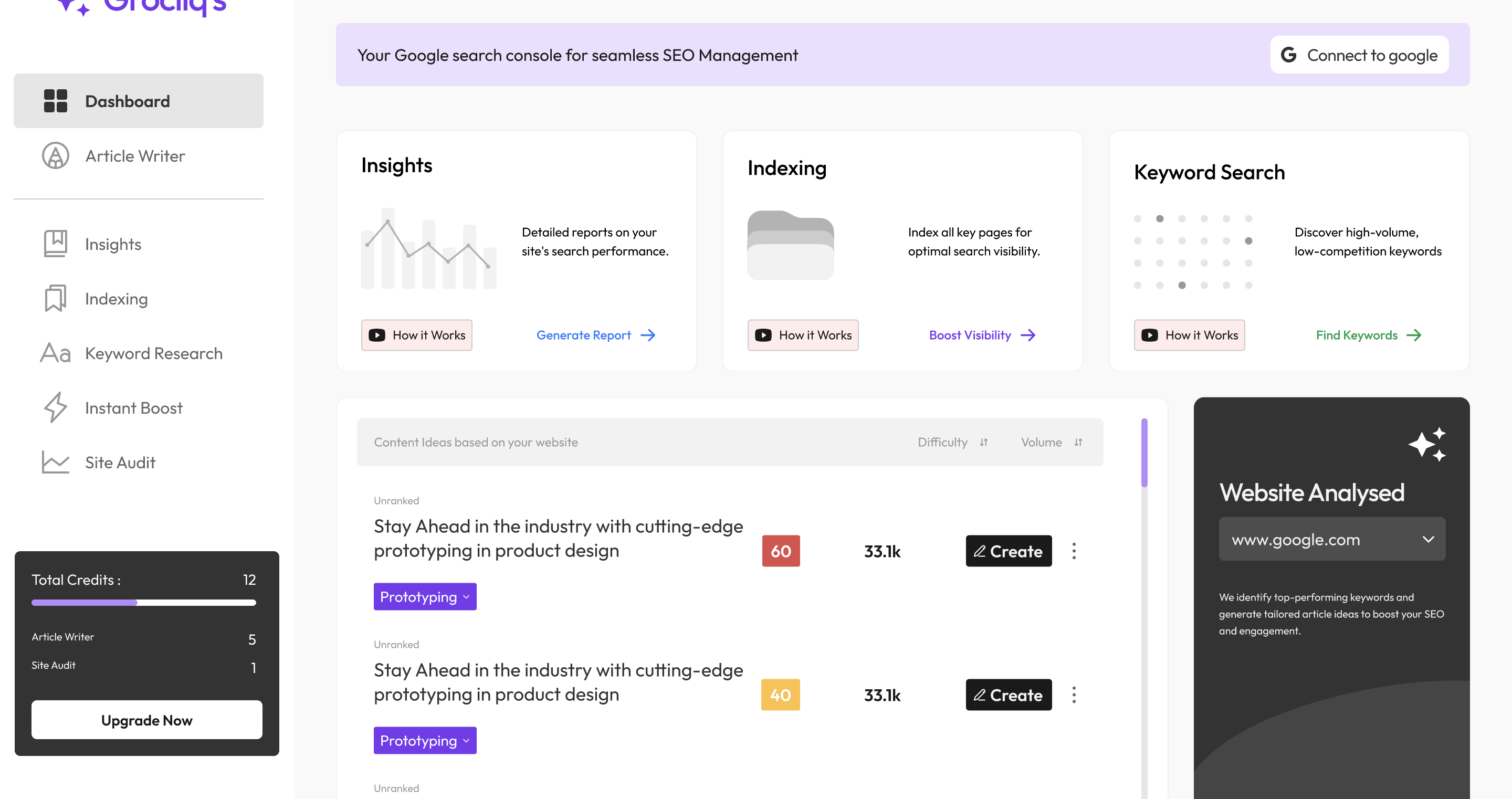Screen dimensions: 1512x799
Task: Click the Indexing bookmark icon in sidebar
Action: click(55, 298)
